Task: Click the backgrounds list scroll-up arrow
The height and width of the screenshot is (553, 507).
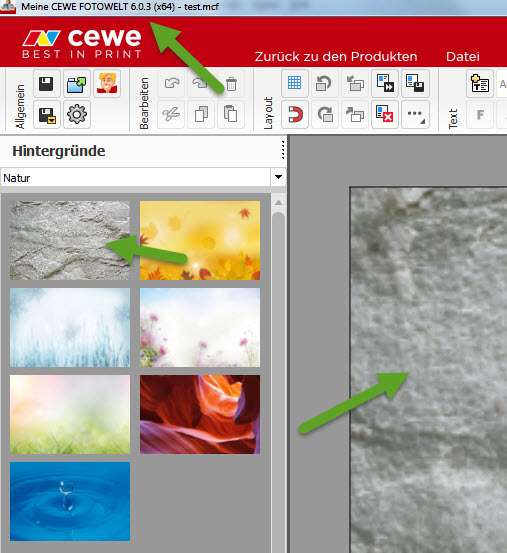Action: [x=279, y=203]
